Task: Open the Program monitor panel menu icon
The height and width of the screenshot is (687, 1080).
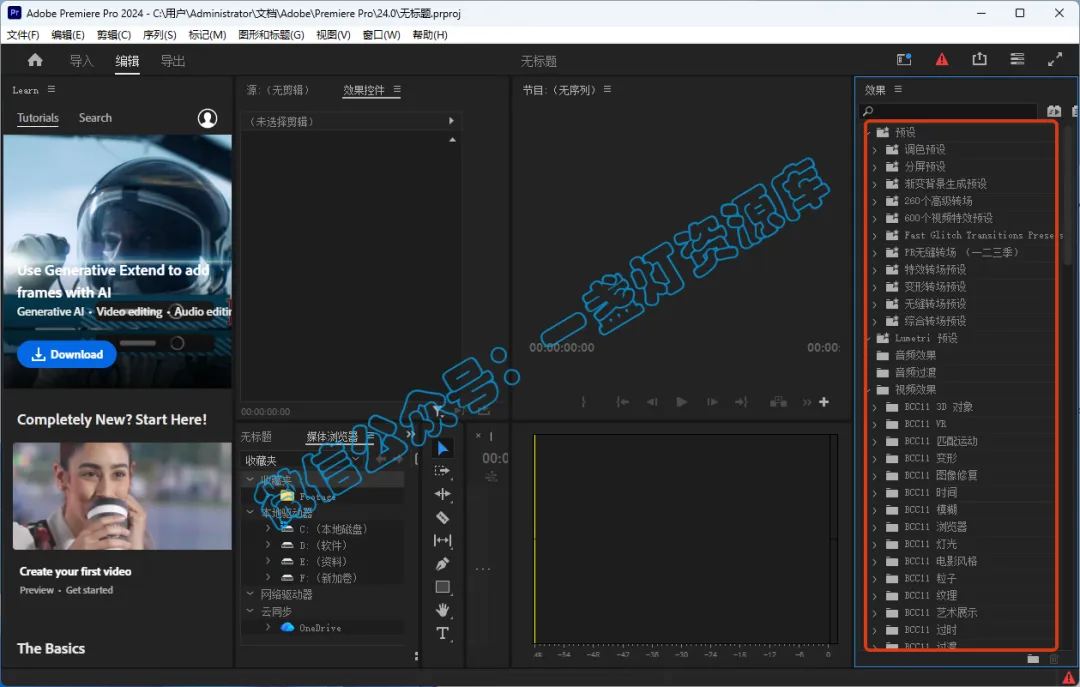Action: pos(607,90)
